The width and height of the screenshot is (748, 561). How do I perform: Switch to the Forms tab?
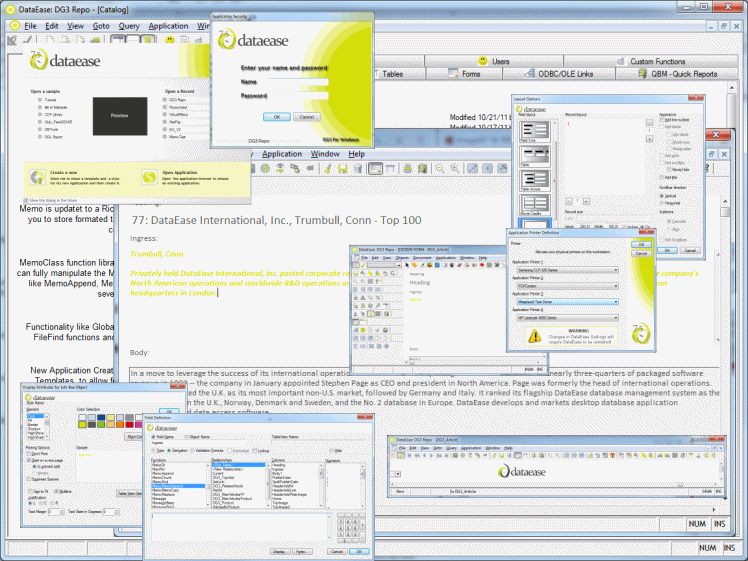coord(464,74)
